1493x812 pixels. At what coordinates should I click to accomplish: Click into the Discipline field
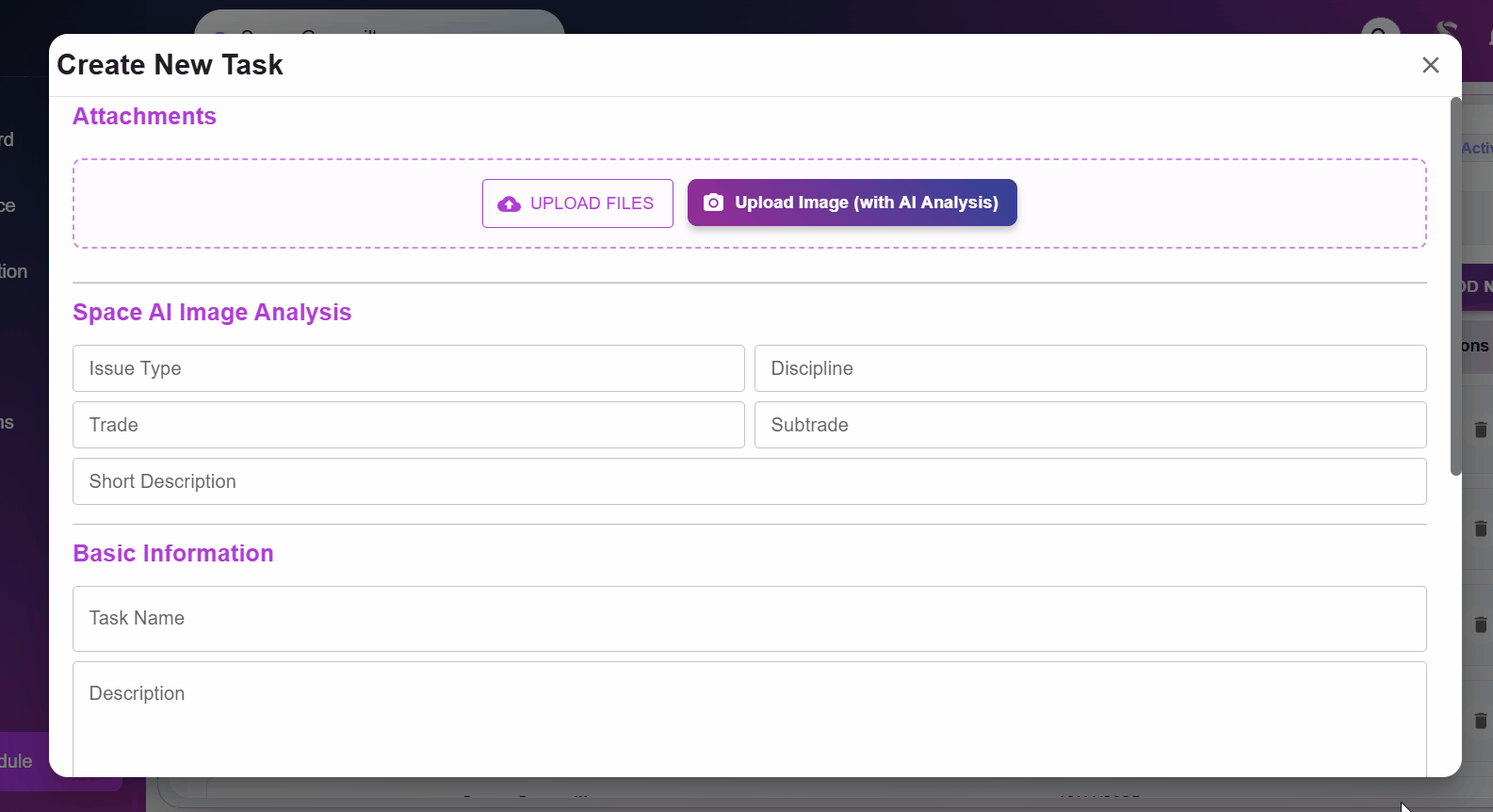click(x=1090, y=368)
